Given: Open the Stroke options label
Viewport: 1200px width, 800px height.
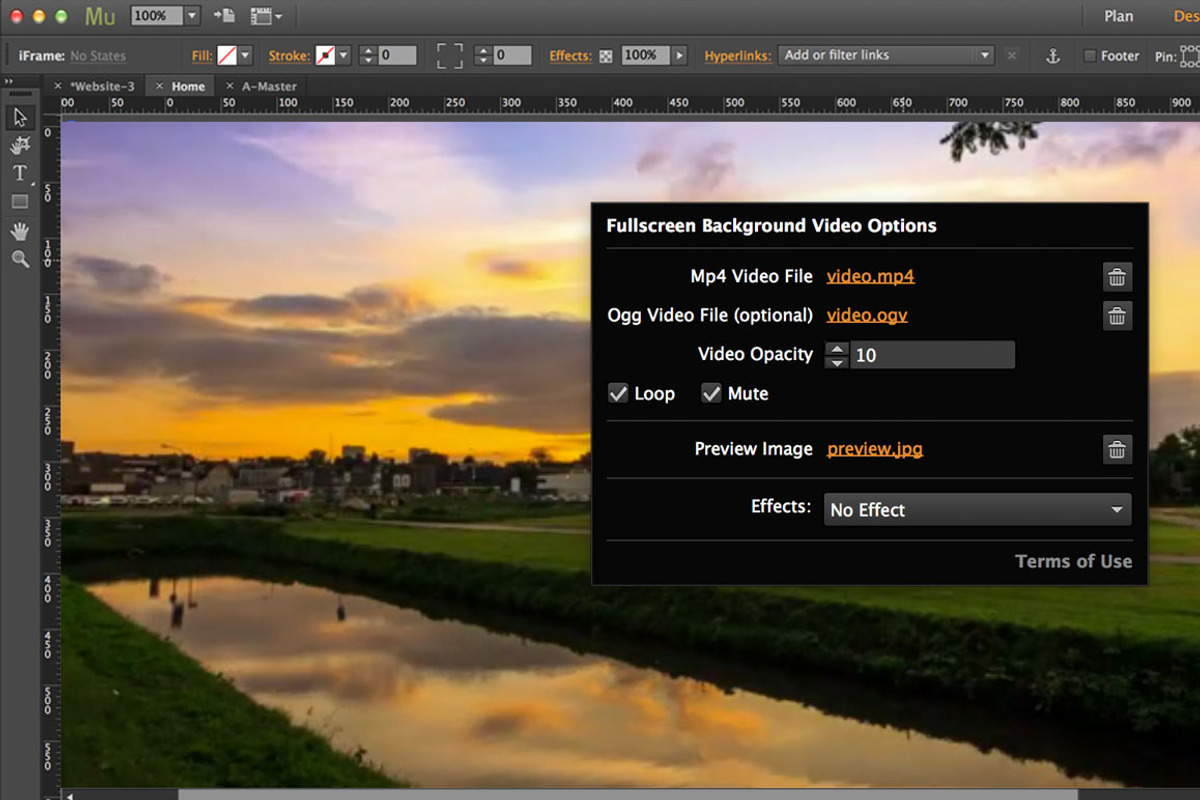Looking at the screenshot, I should pos(290,56).
